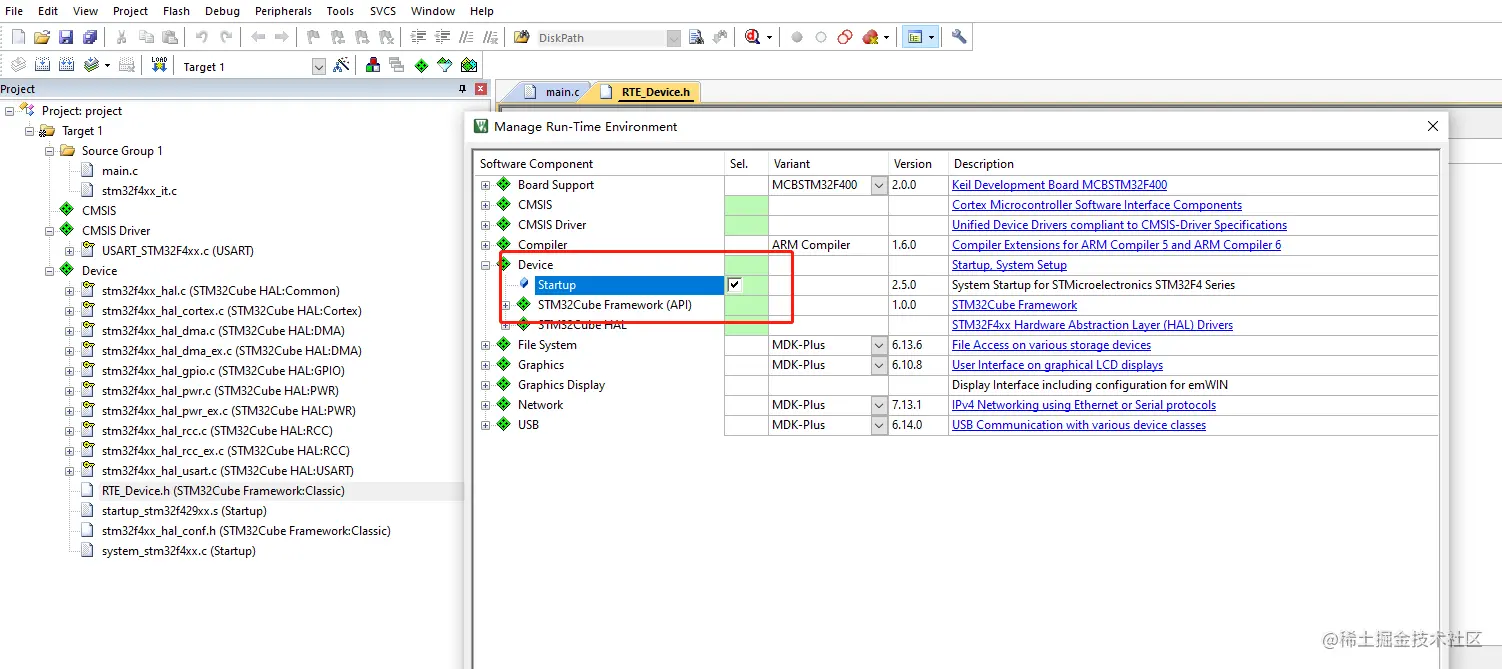Open USB Communication with various device classes link
The height and width of the screenshot is (669, 1502).
(x=1079, y=425)
